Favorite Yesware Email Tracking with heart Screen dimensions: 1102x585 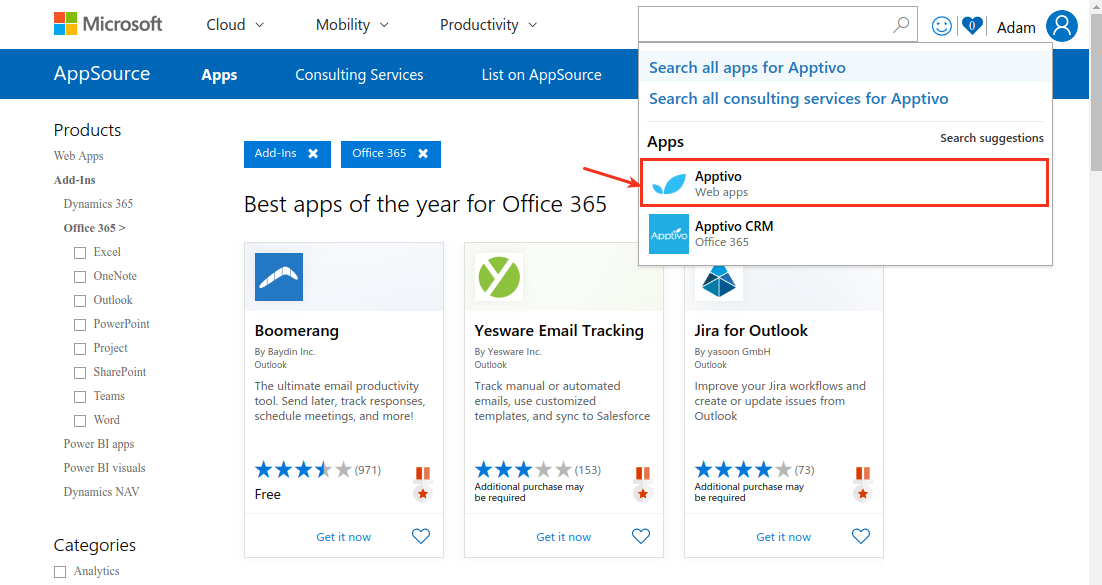641,536
